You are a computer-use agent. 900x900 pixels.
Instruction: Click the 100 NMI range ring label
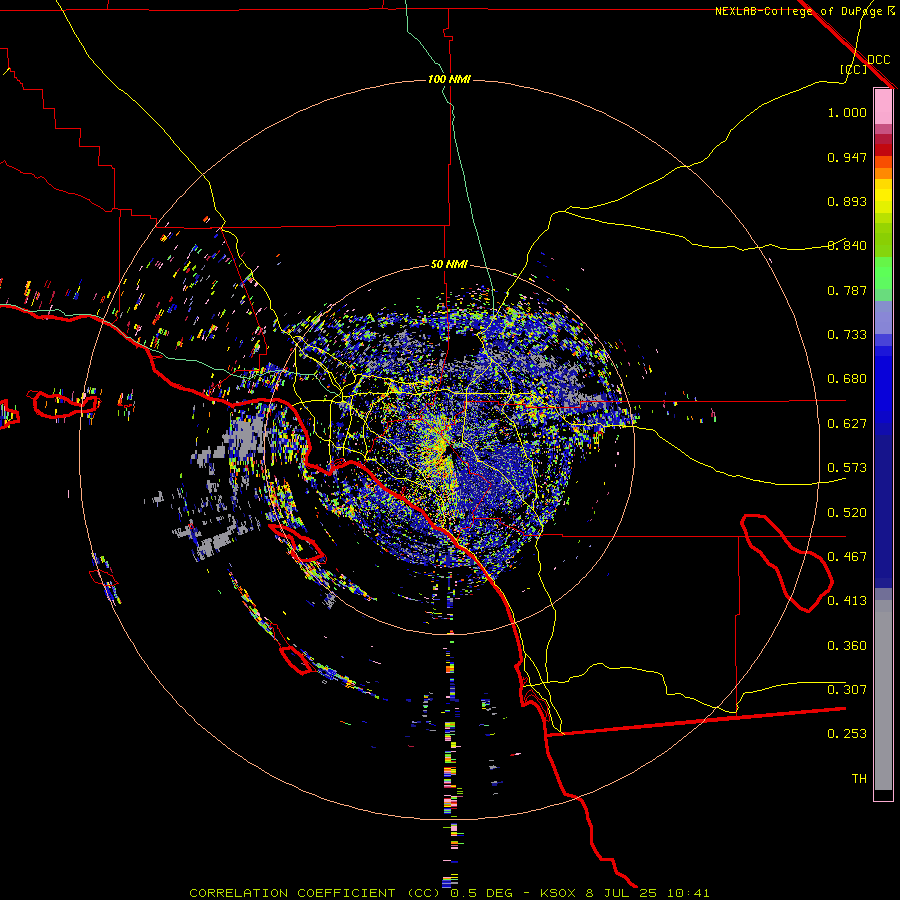pos(449,79)
